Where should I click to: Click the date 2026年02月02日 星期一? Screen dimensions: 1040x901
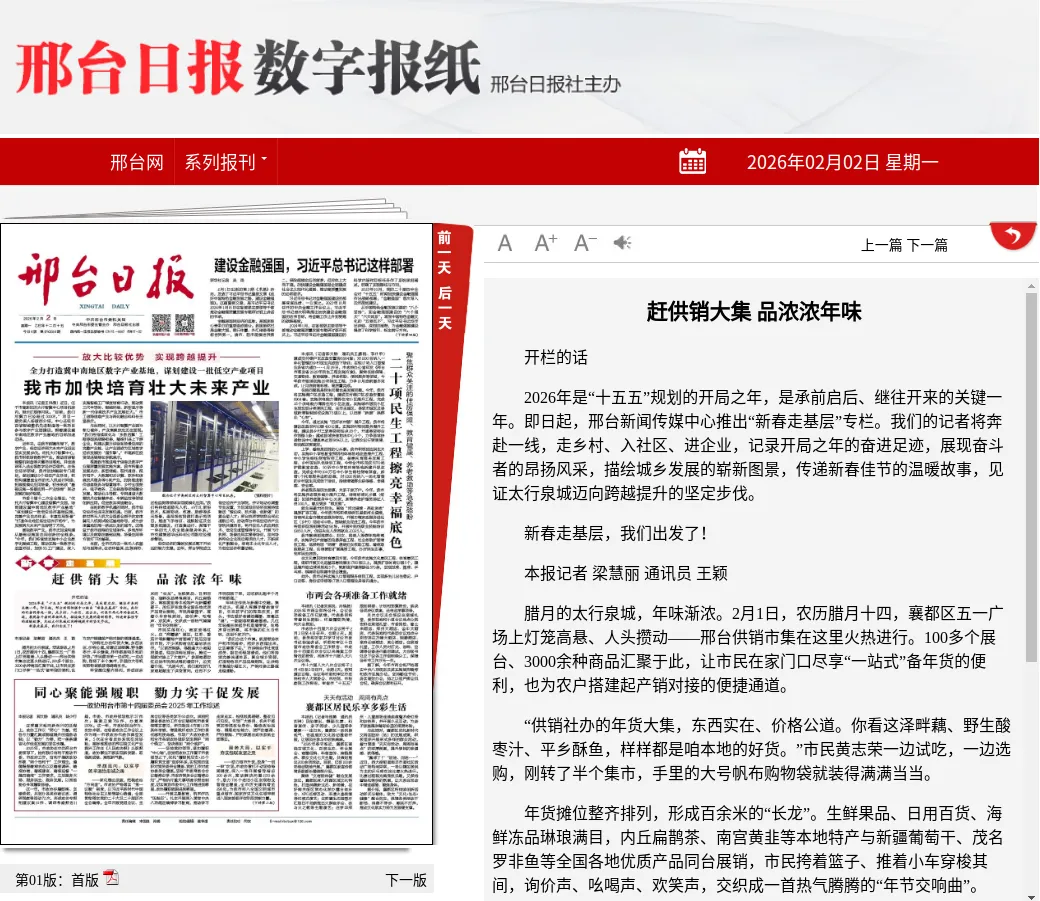point(842,162)
